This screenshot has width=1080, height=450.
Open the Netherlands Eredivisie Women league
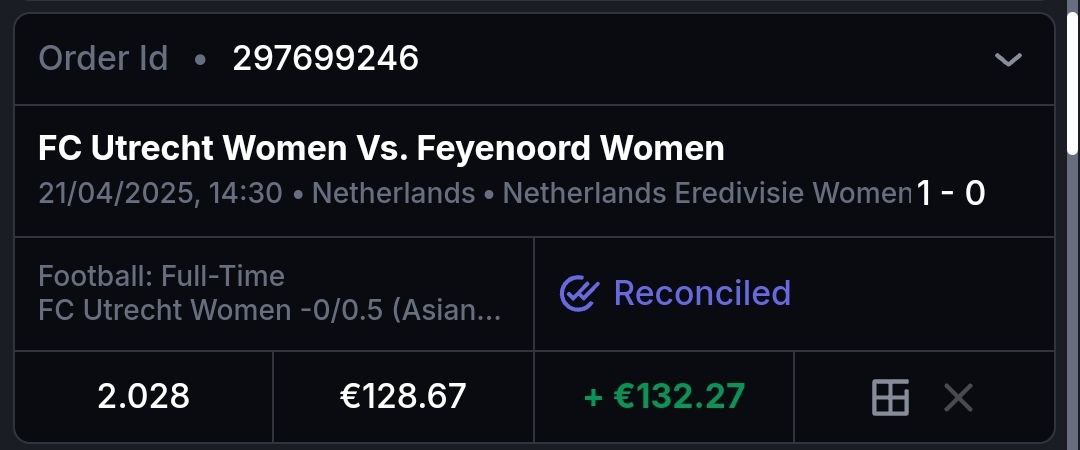pos(707,193)
